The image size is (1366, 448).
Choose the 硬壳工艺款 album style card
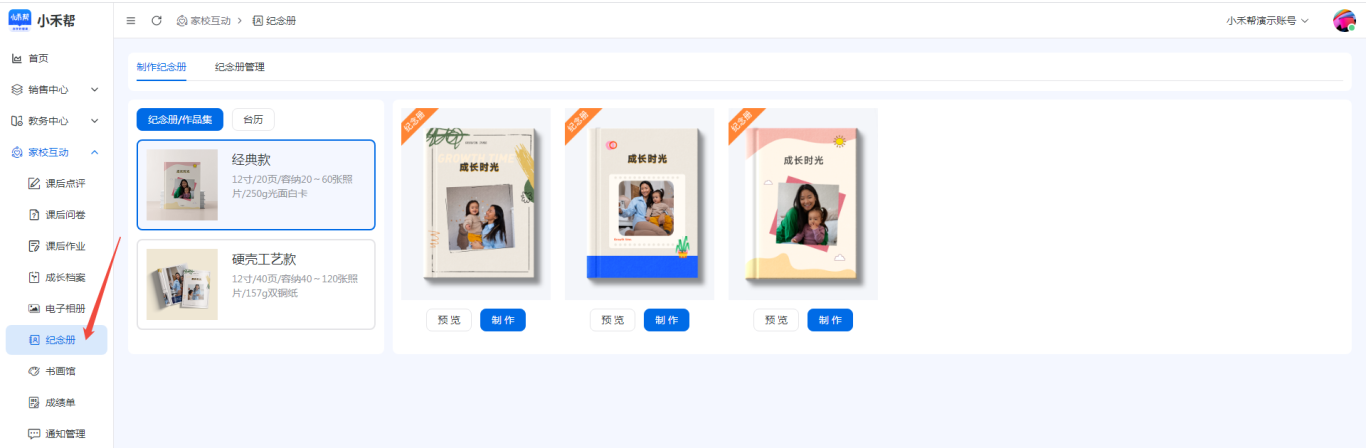click(x=256, y=284)
